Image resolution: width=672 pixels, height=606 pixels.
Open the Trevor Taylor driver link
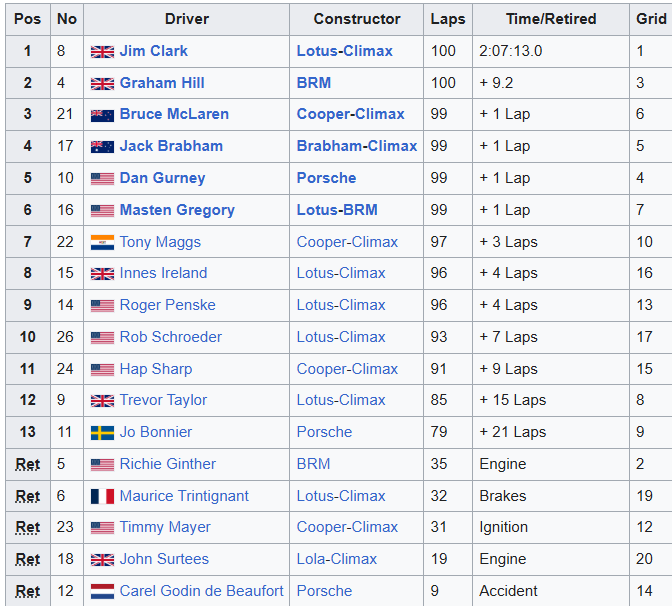[x=163, y=400]
